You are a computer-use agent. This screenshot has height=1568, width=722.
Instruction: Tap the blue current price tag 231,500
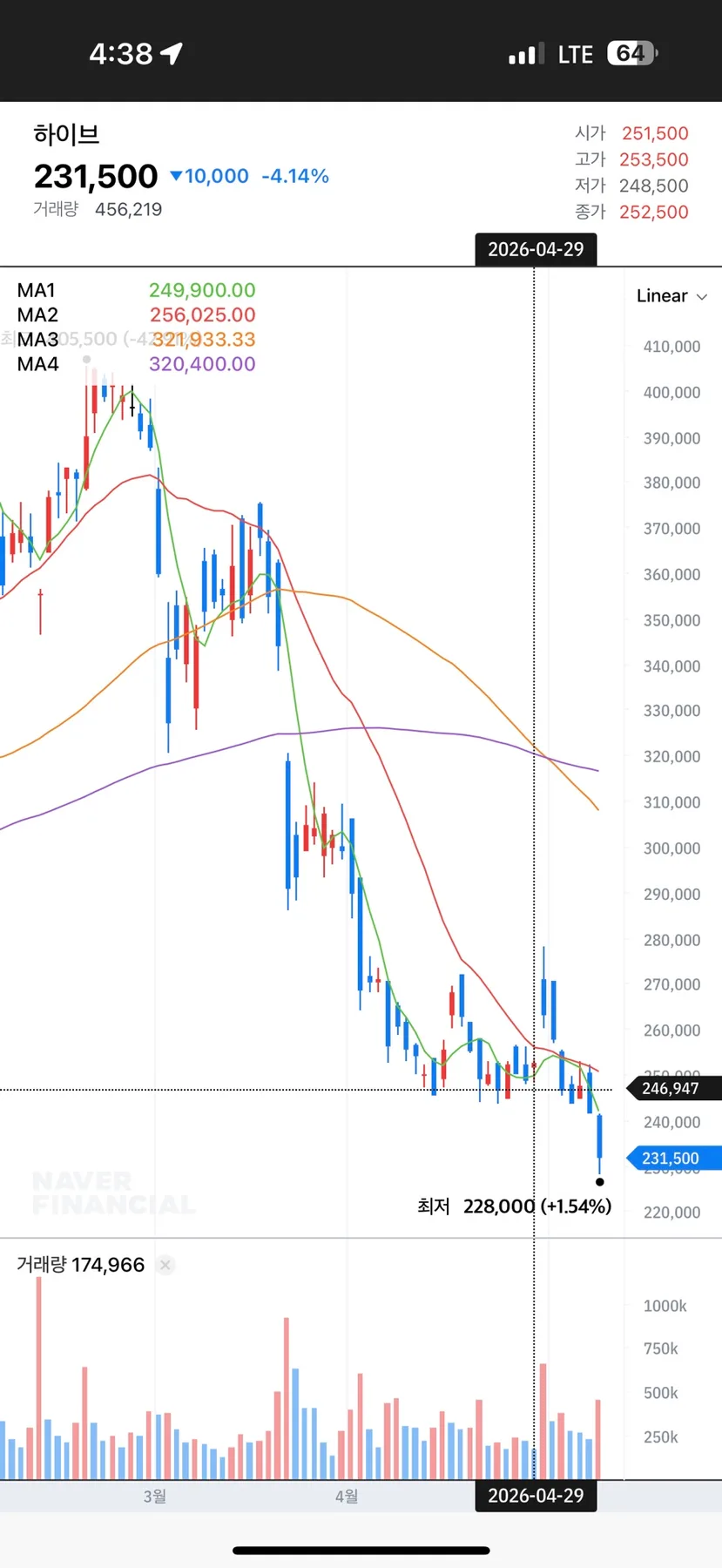pos(674,1159)
